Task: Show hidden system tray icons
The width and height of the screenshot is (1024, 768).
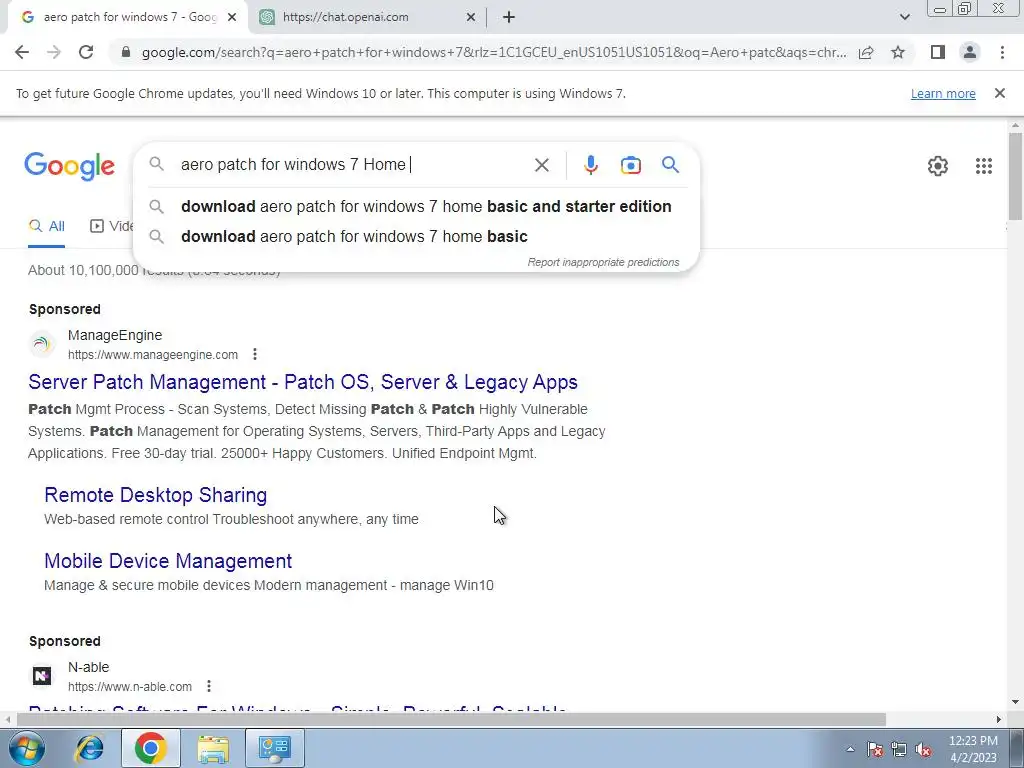Action: point(850,749)
